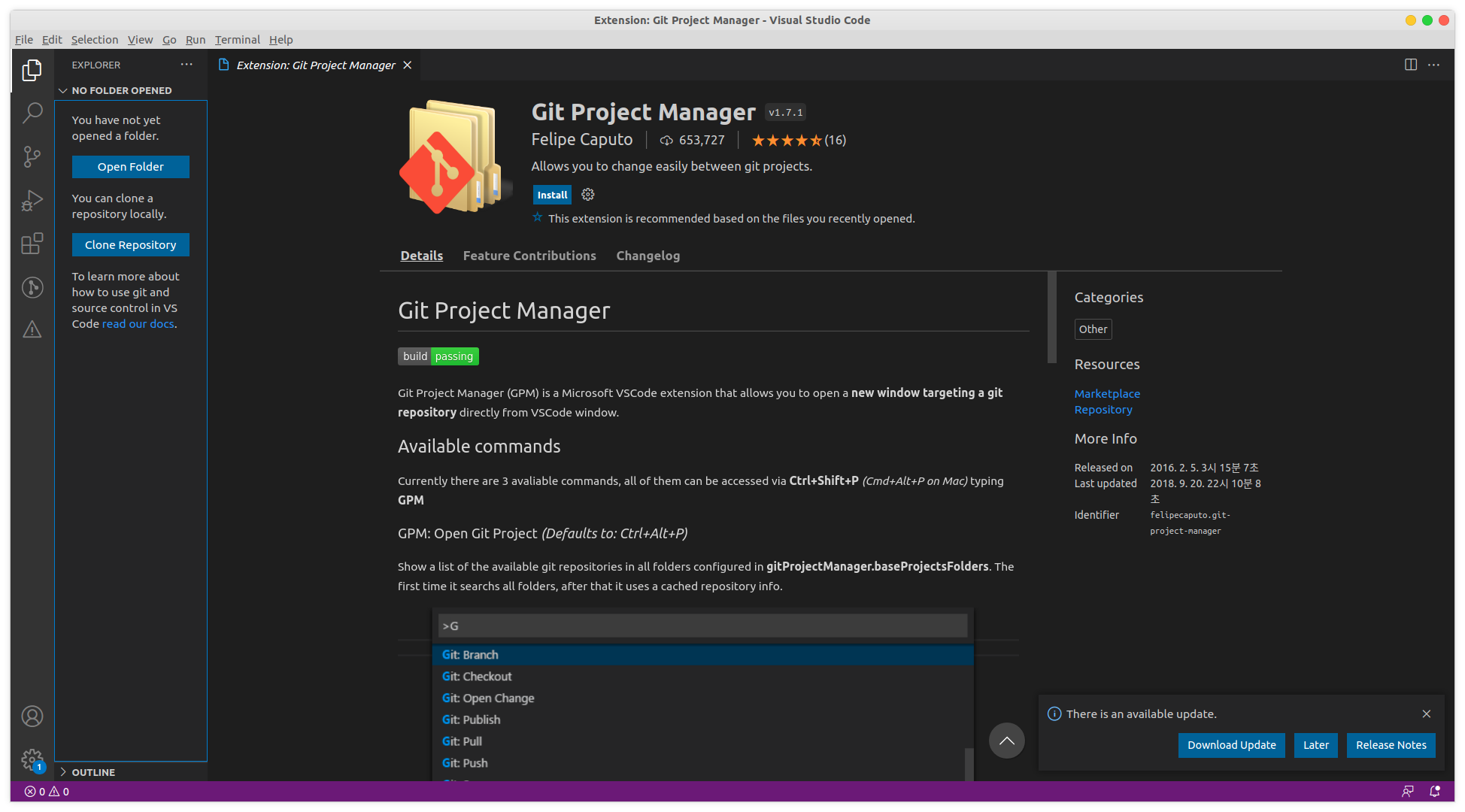Open Explorer more actions ellipsis

(x=187, y=65)
